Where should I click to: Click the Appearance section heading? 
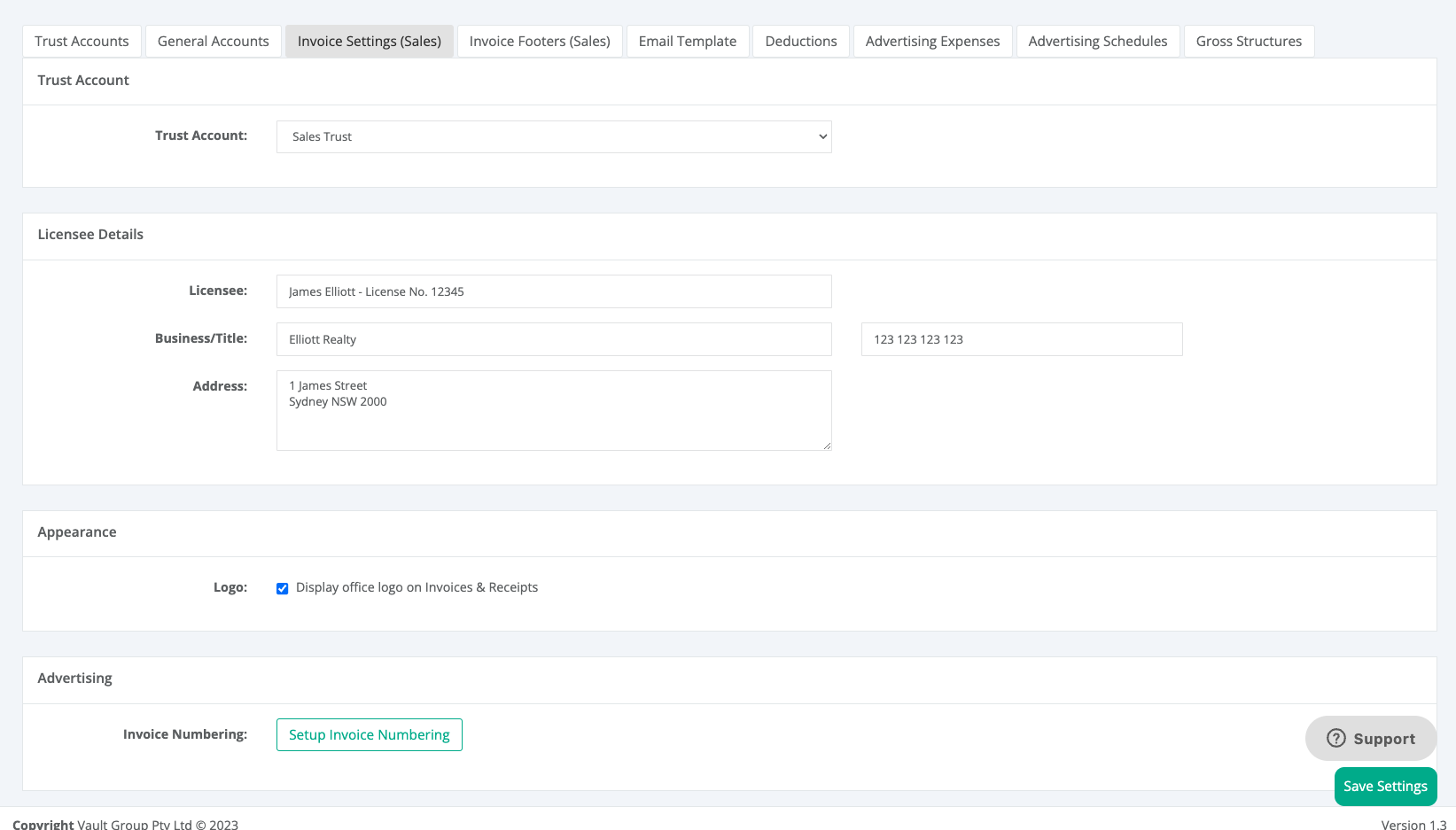point(77,532)
